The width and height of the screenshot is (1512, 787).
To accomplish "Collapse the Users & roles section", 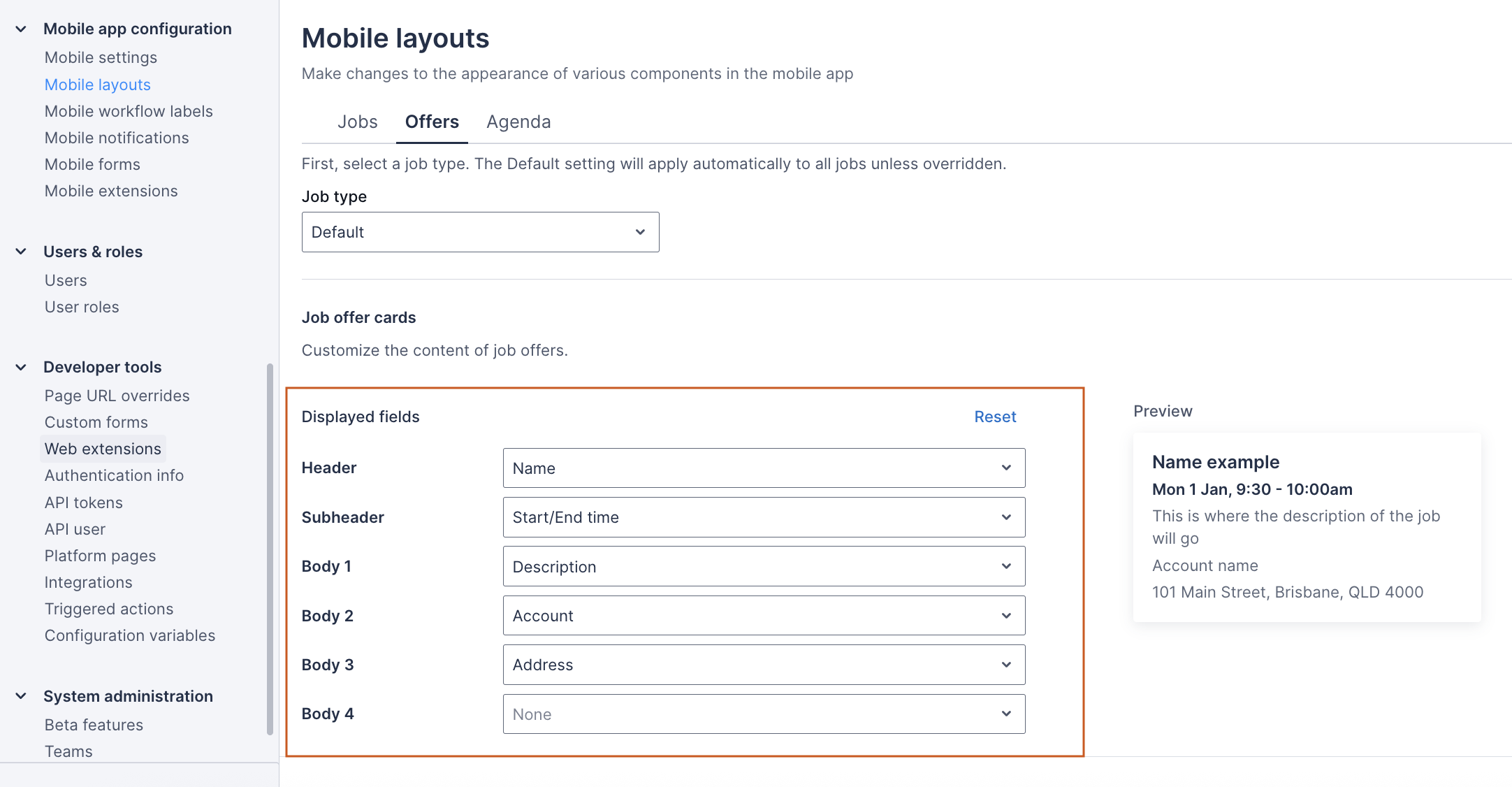I will point(21,252).
